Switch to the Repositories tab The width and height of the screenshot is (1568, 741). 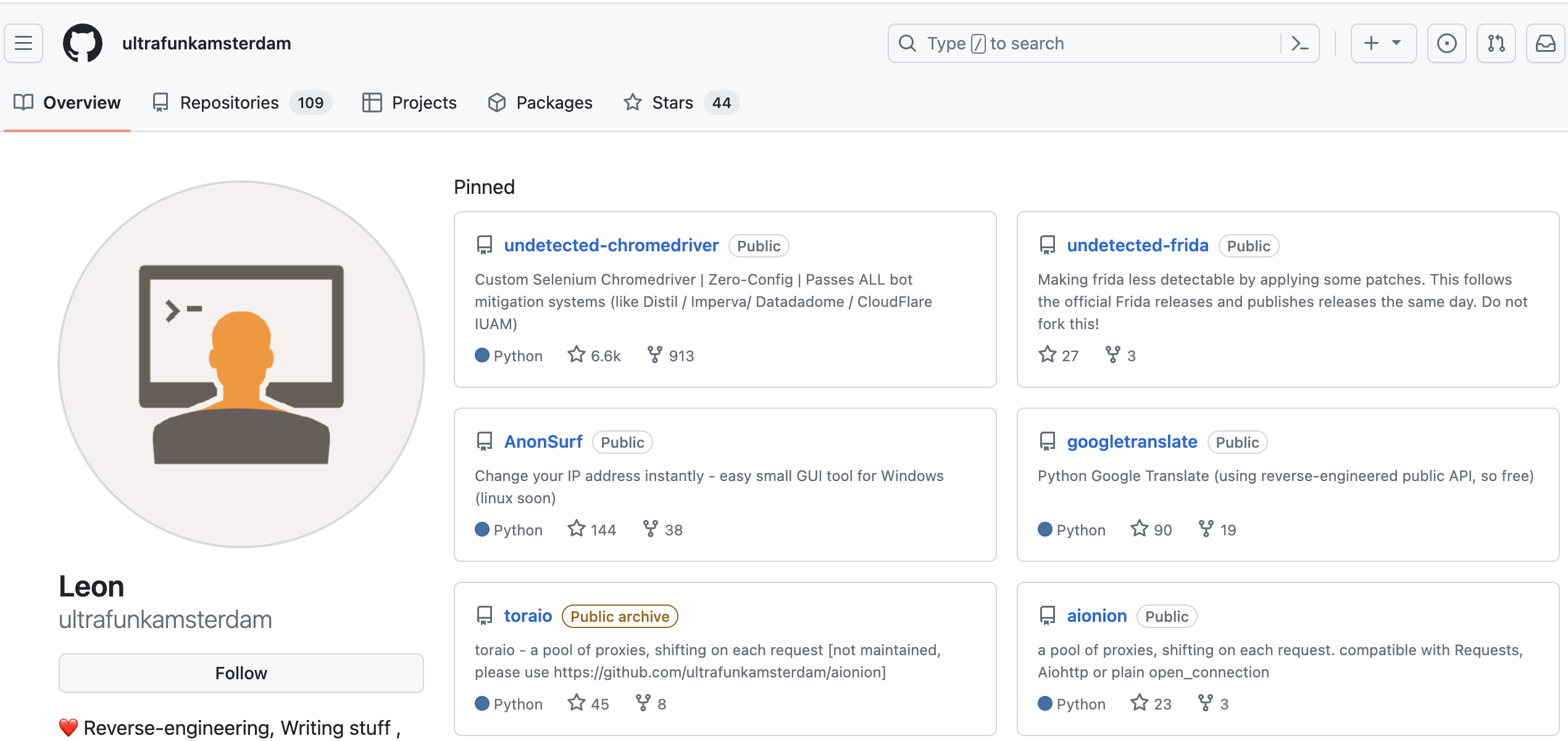tap(242, 103)
